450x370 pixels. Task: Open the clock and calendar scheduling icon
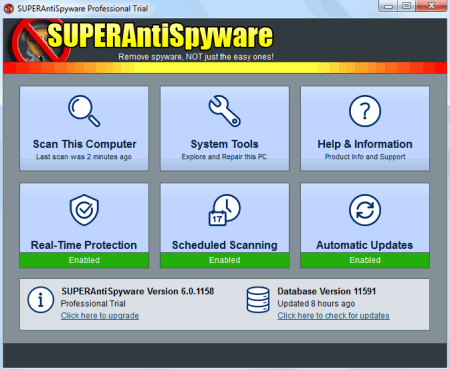(x=224, y=210)
